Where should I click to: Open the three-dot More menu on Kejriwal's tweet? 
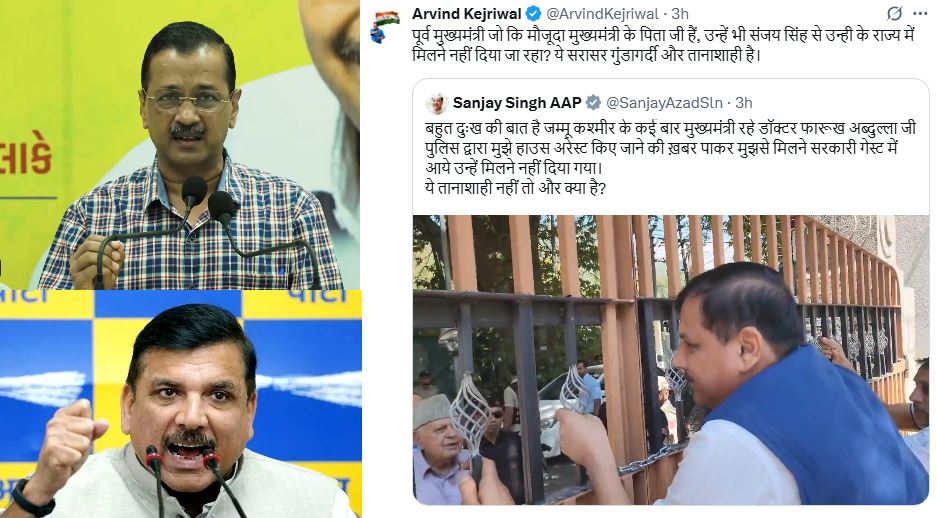920,13
